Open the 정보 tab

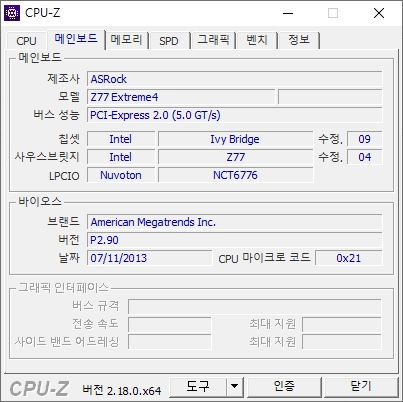pos(299,40)
